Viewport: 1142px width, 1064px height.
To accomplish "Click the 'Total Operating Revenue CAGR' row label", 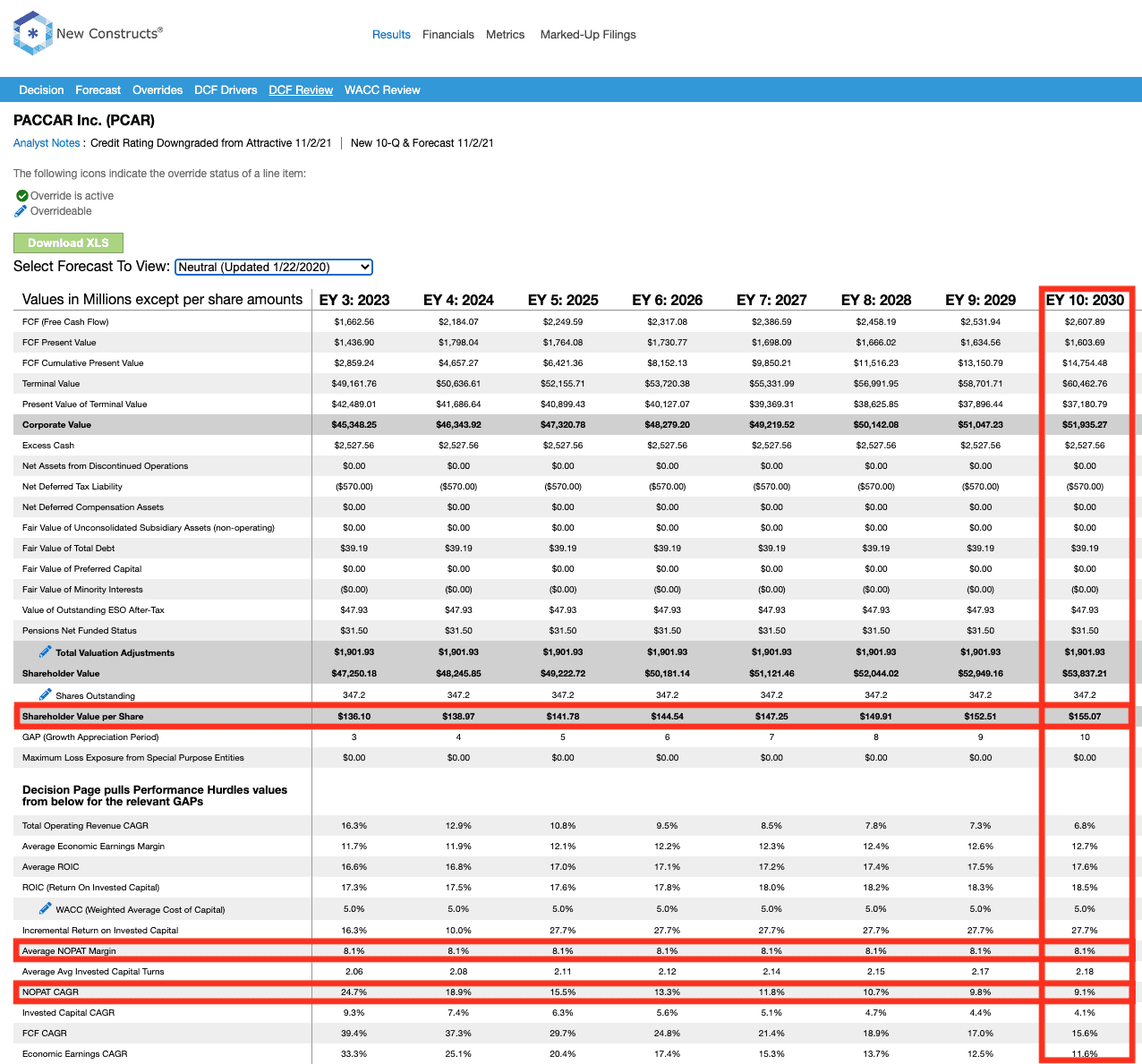I will click(86, 826).
